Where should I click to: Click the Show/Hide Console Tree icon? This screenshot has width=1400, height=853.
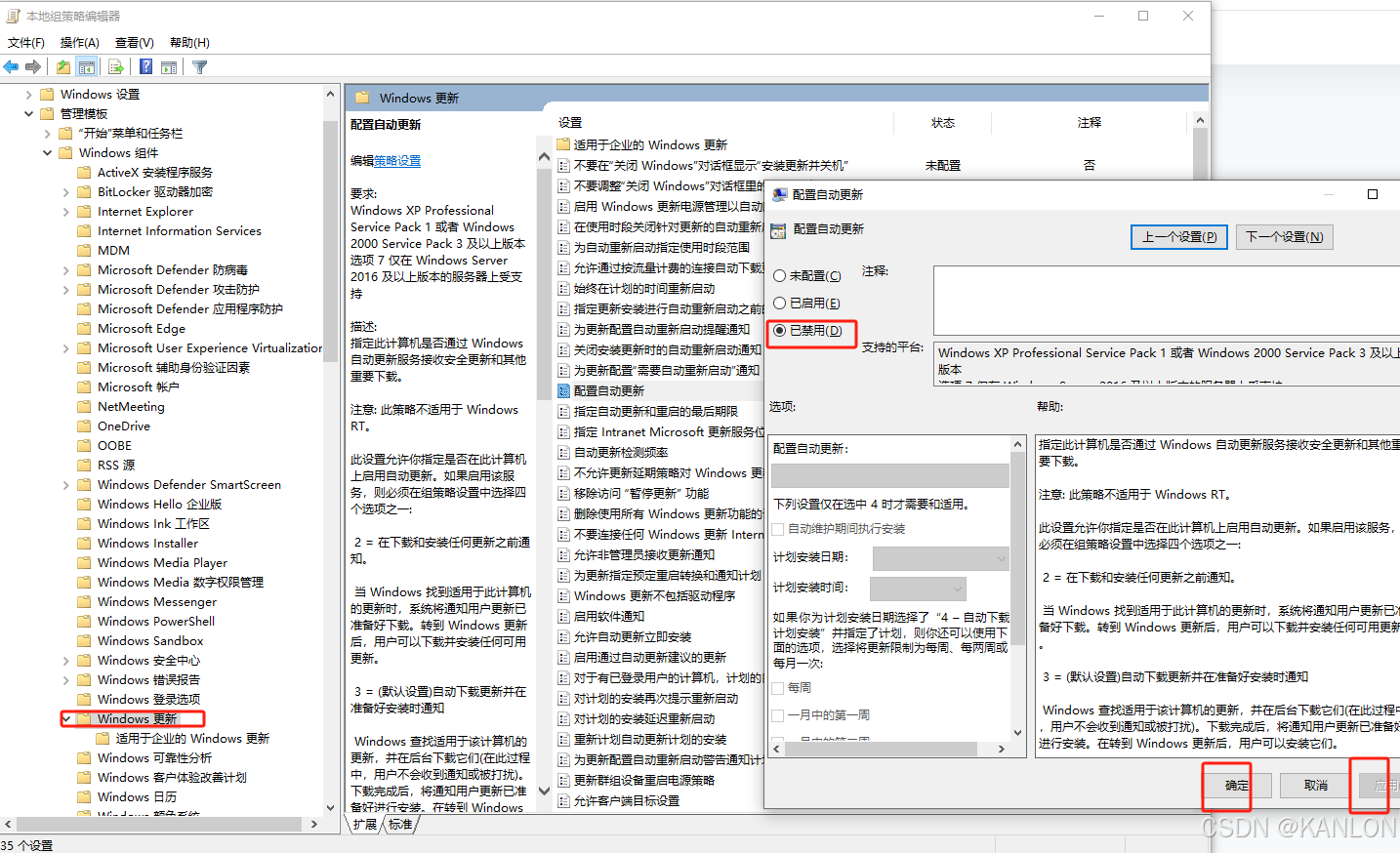click(x=87, y=65)
